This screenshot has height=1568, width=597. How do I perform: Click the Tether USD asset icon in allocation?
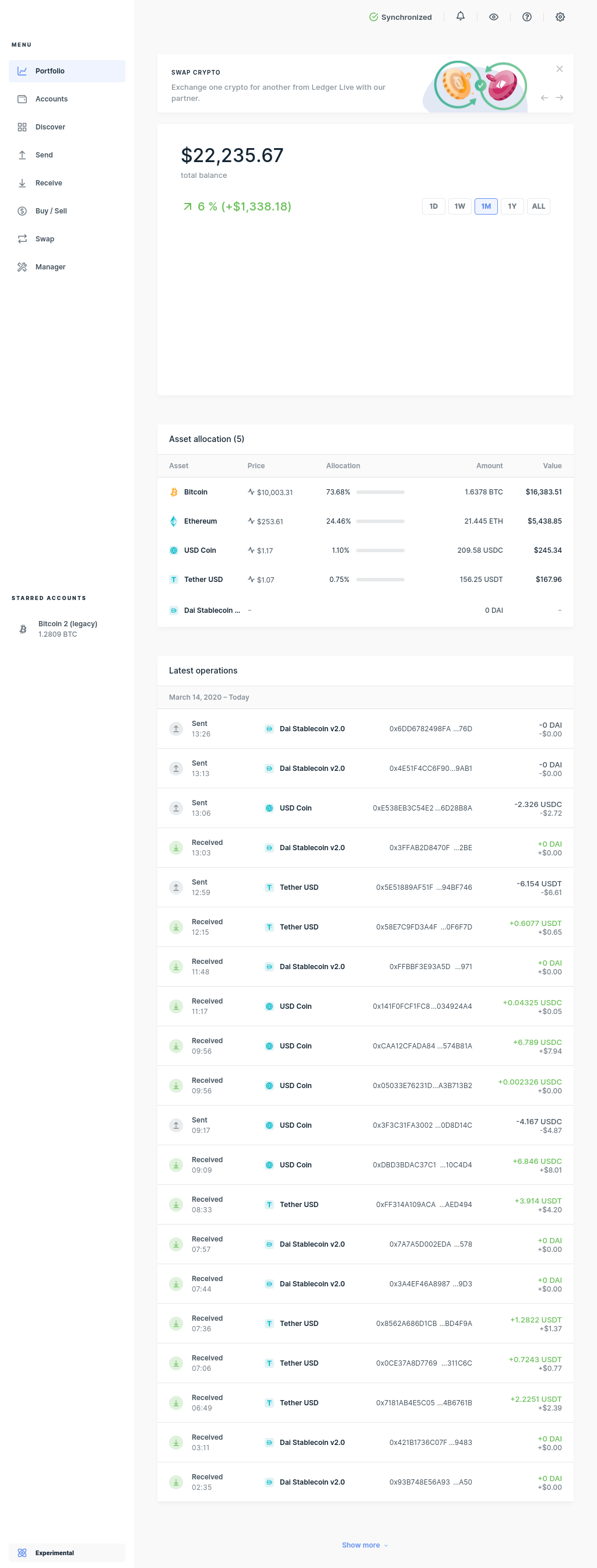pyautogui.click(x=173, y=580)
